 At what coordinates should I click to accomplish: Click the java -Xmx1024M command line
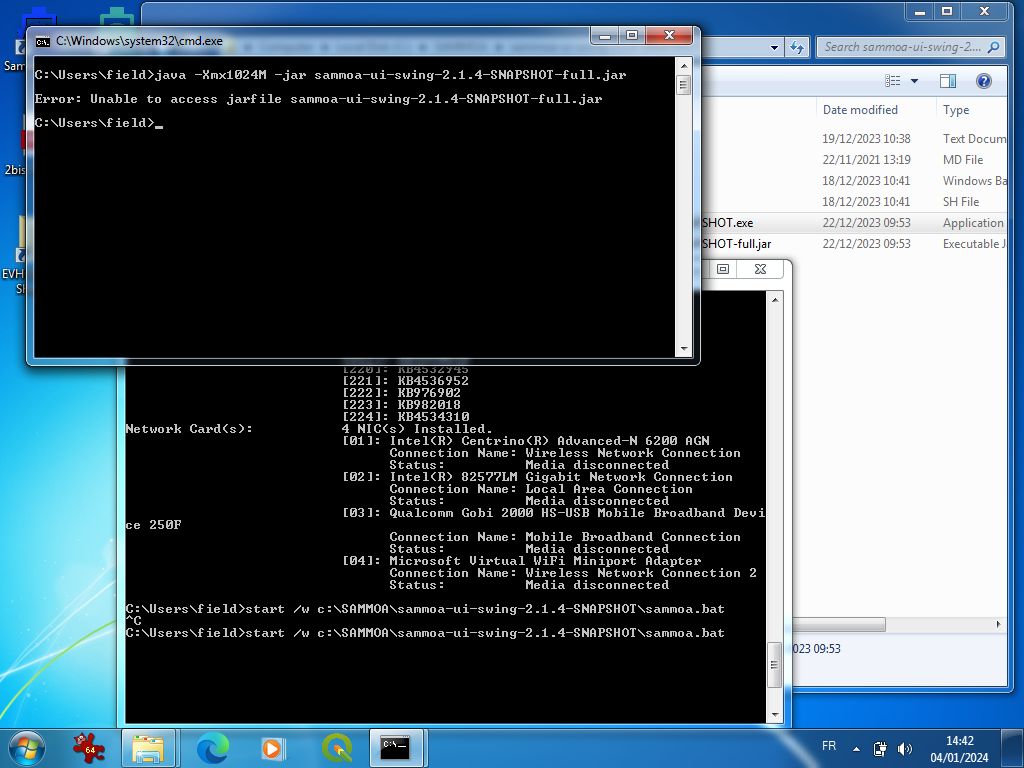pos(330,75)
